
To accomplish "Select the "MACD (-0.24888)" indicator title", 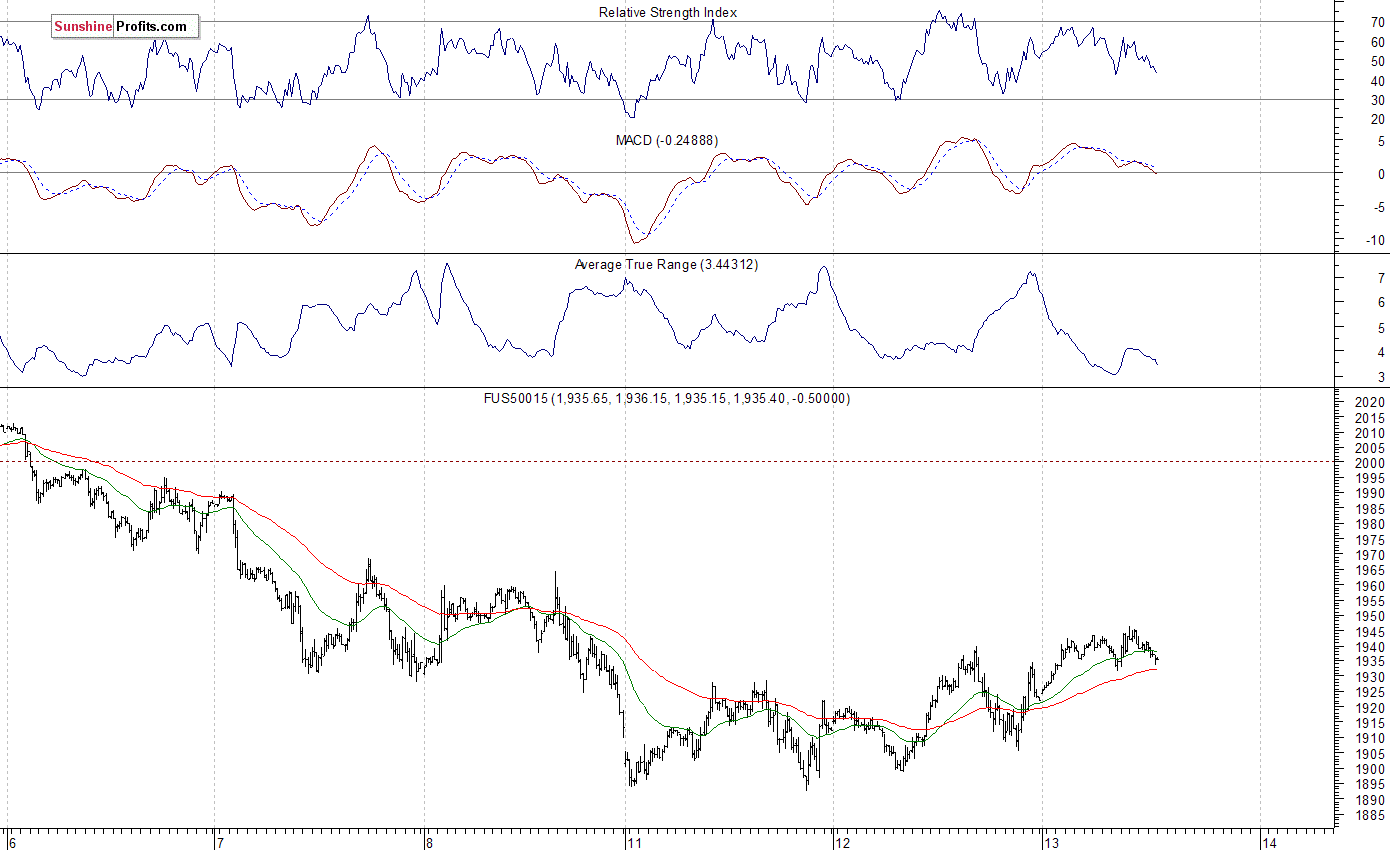I will (667, 140).
